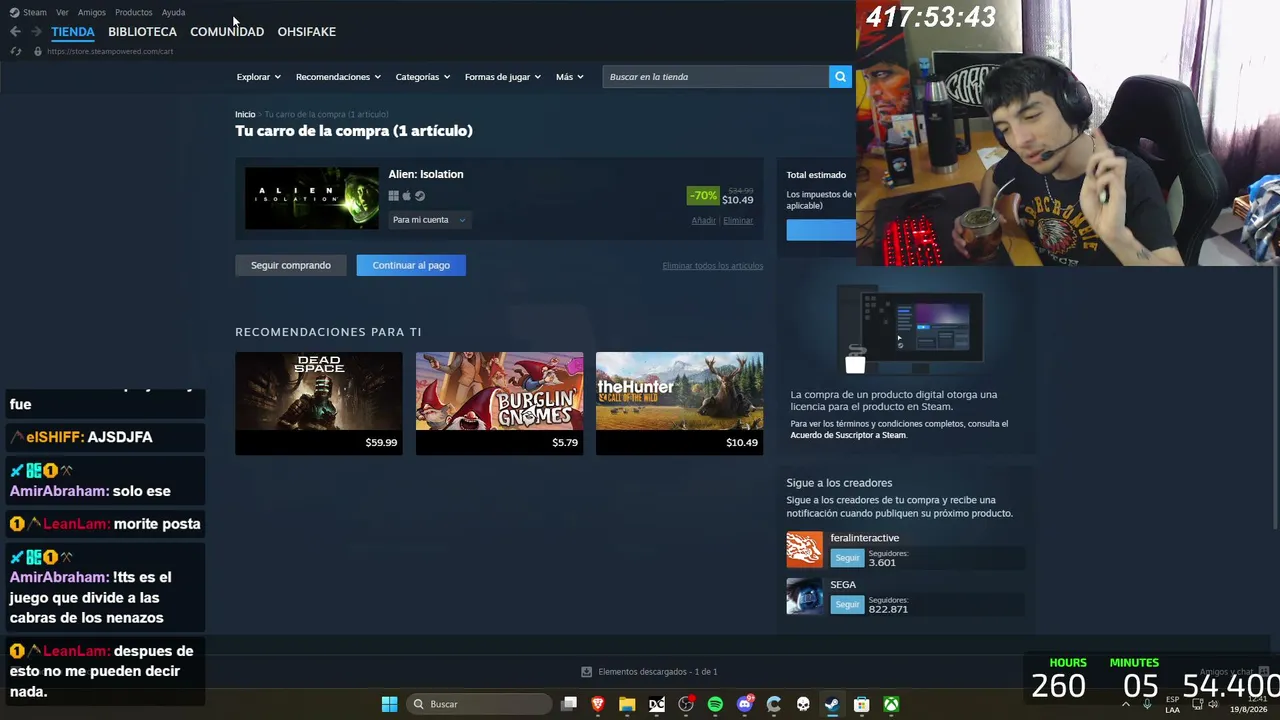Expand the Categorías dropdown
Viewport: 1280px width, 720px height.
pyautogui.click(x=423, y=77)
